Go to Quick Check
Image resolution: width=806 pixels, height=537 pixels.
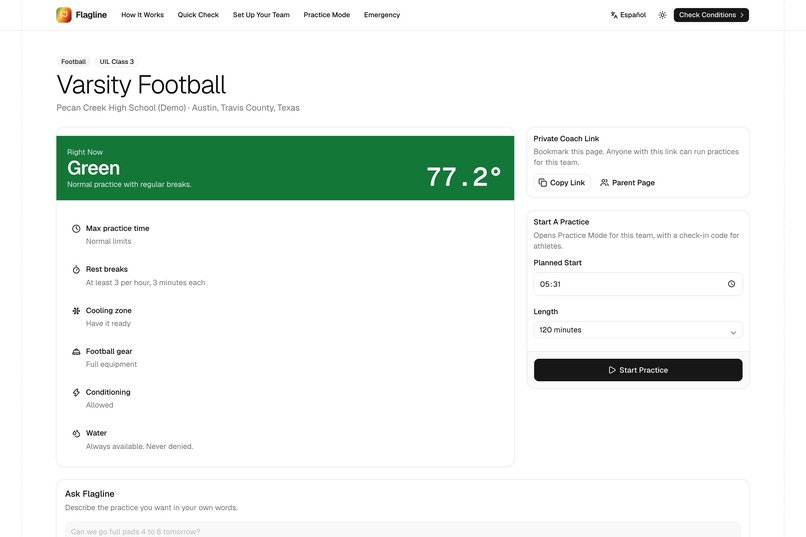[198, 15]
